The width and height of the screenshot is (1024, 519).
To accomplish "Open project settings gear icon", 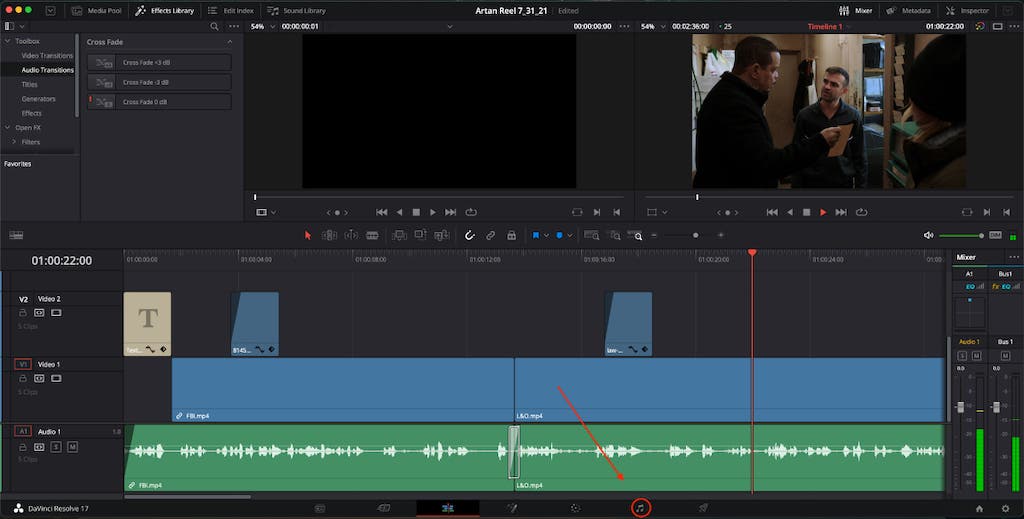I will pos(1006,509).
